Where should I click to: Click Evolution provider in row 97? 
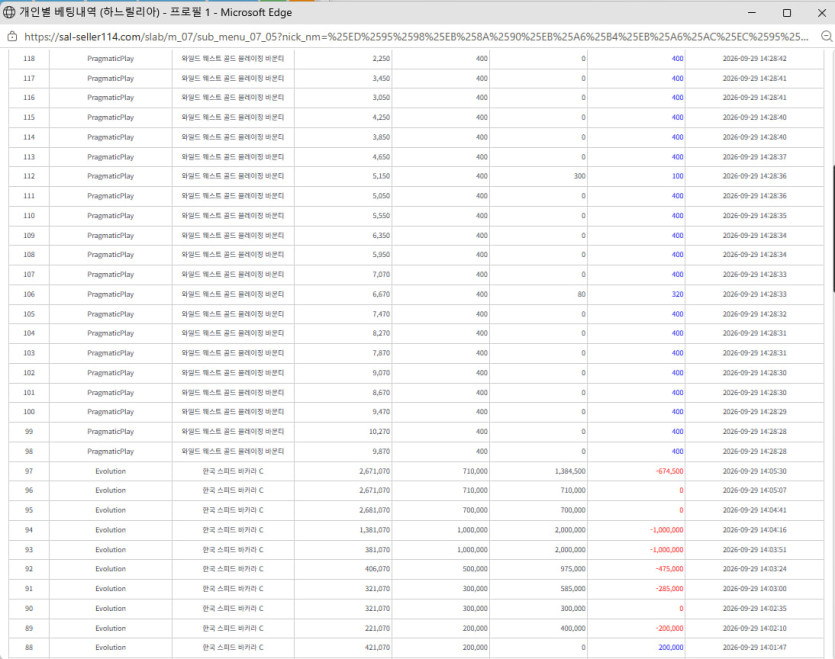click(110, 471)
